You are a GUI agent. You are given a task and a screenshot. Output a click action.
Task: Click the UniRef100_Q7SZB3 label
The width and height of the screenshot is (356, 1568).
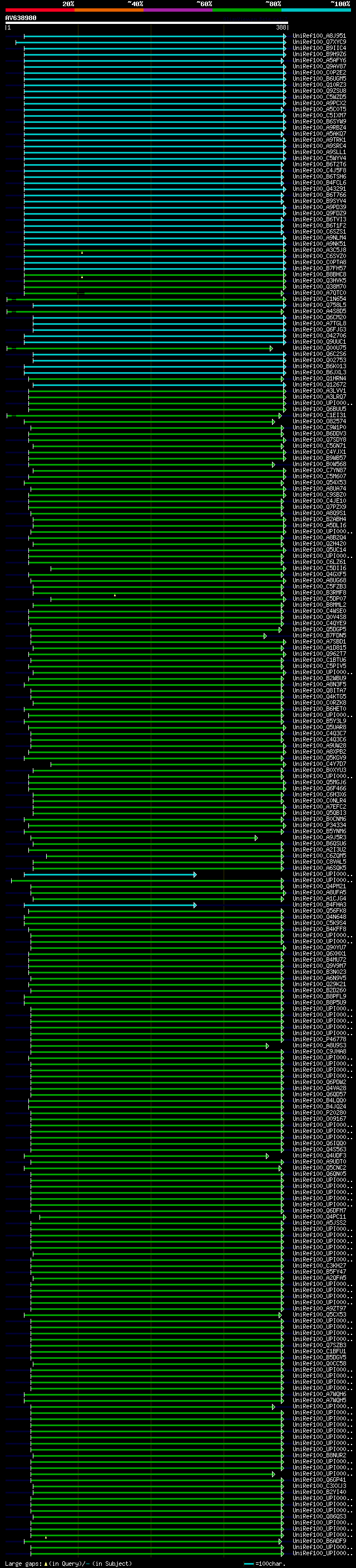(x=319, y=1345)
